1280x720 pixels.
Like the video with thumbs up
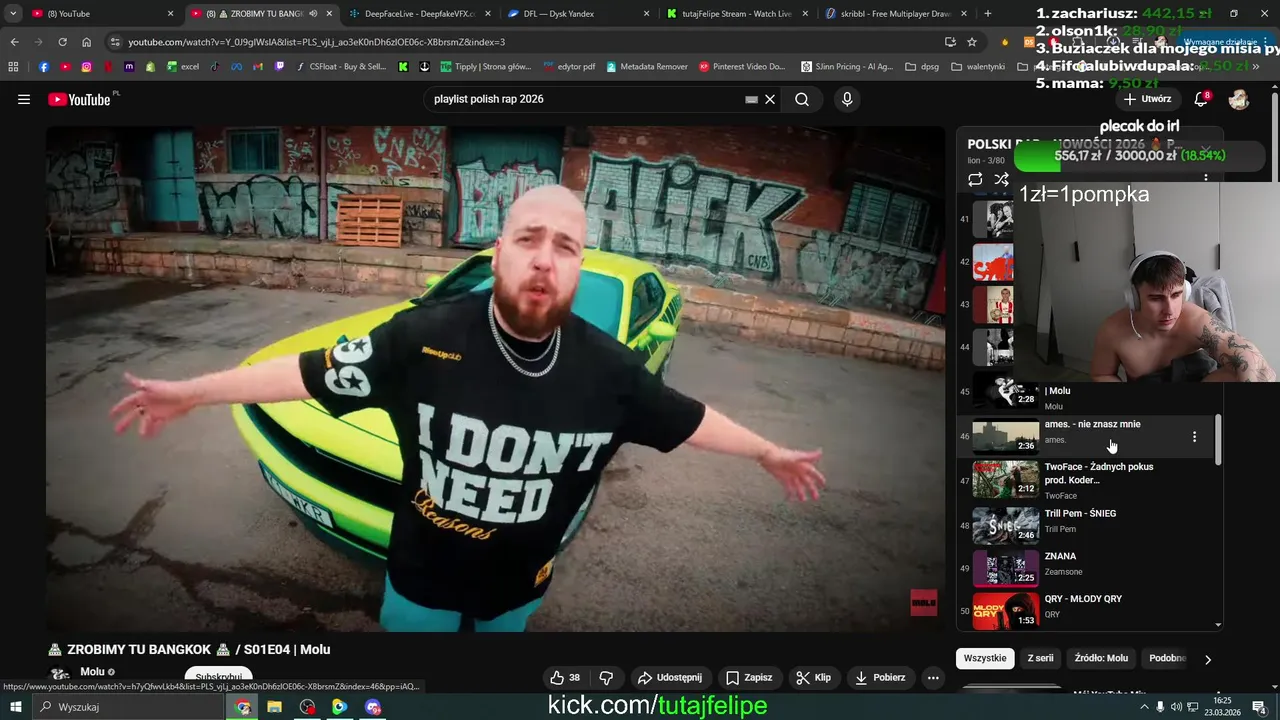[x=565, y=677]
